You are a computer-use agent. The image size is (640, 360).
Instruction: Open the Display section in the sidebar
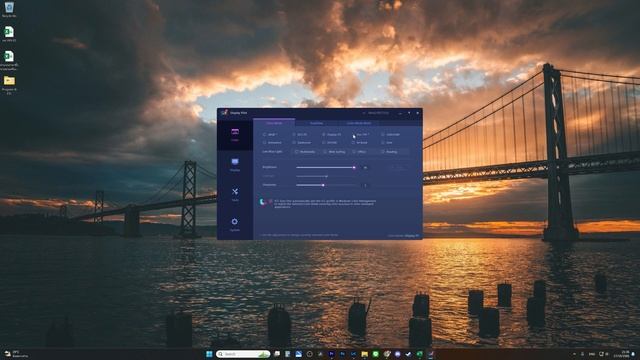point(235,164)
